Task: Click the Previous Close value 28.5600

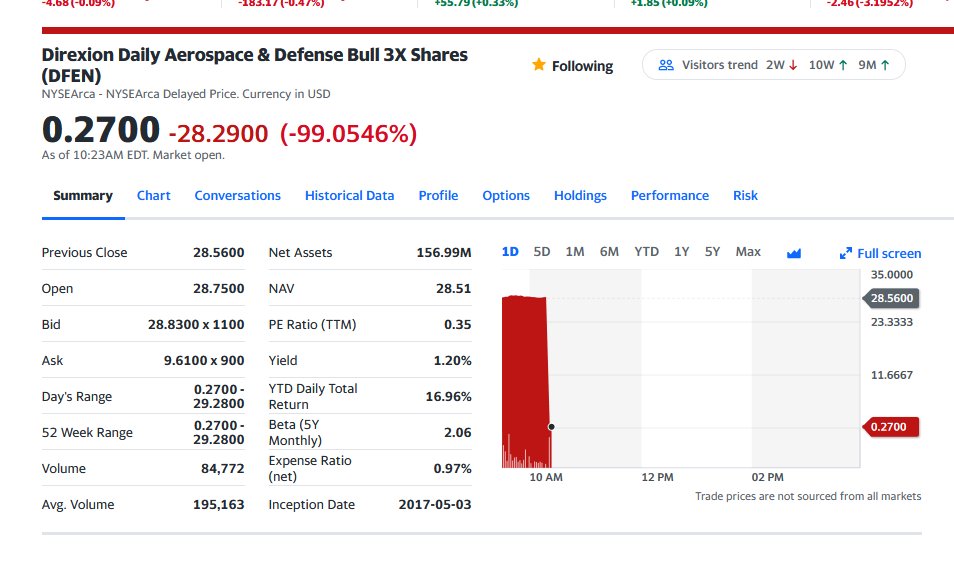Action: [x=218, y=252]
